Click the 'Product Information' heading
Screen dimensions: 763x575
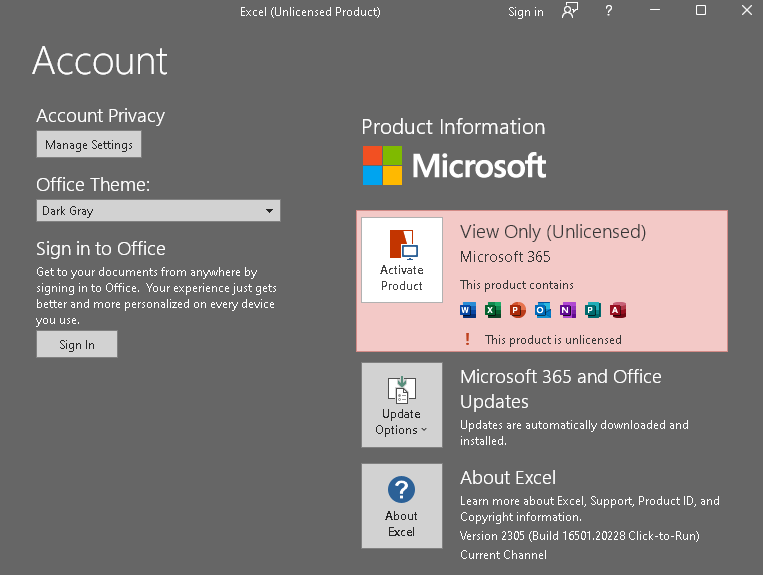454,127
